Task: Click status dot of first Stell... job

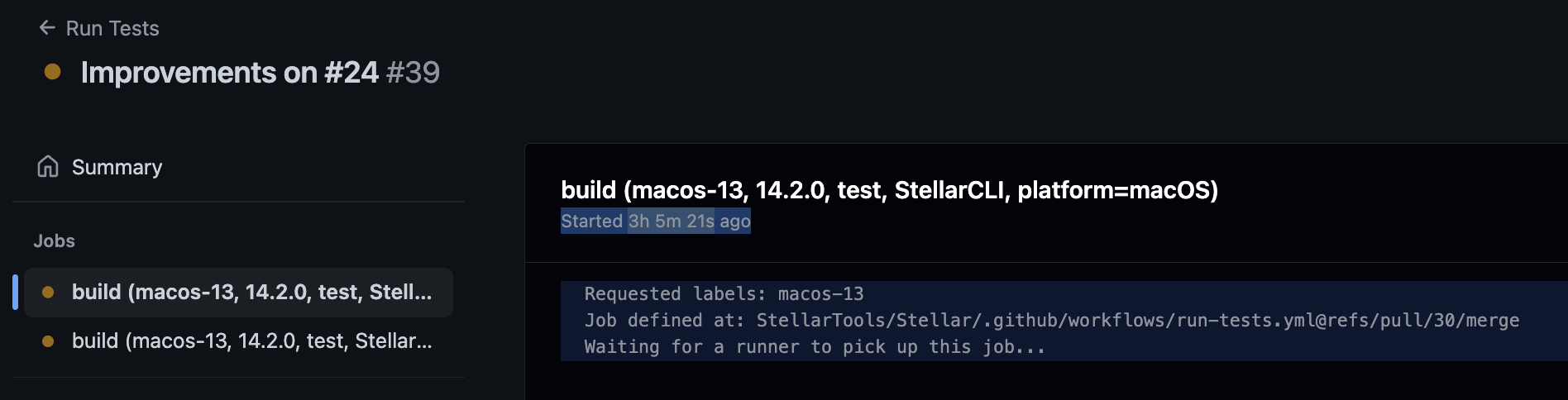Action: 48,292
